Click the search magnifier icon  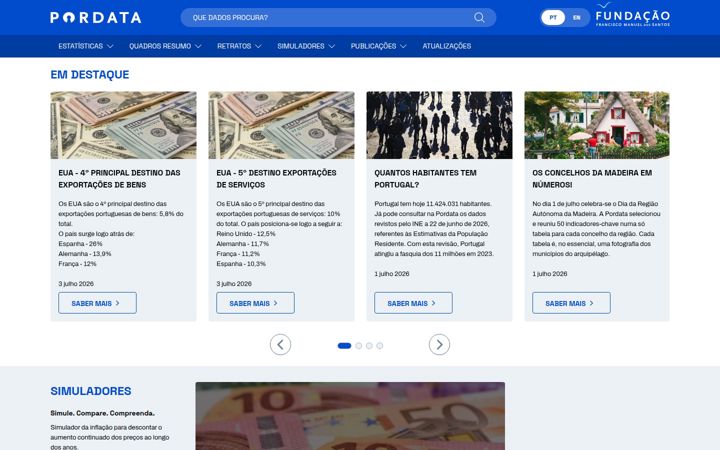(x=479, y=17)
